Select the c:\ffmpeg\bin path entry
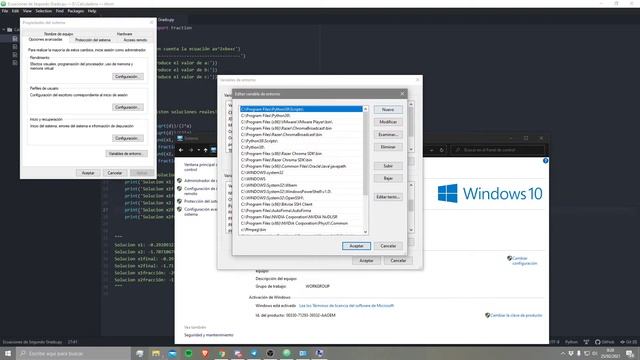640x360 pixels. (301, 229)
